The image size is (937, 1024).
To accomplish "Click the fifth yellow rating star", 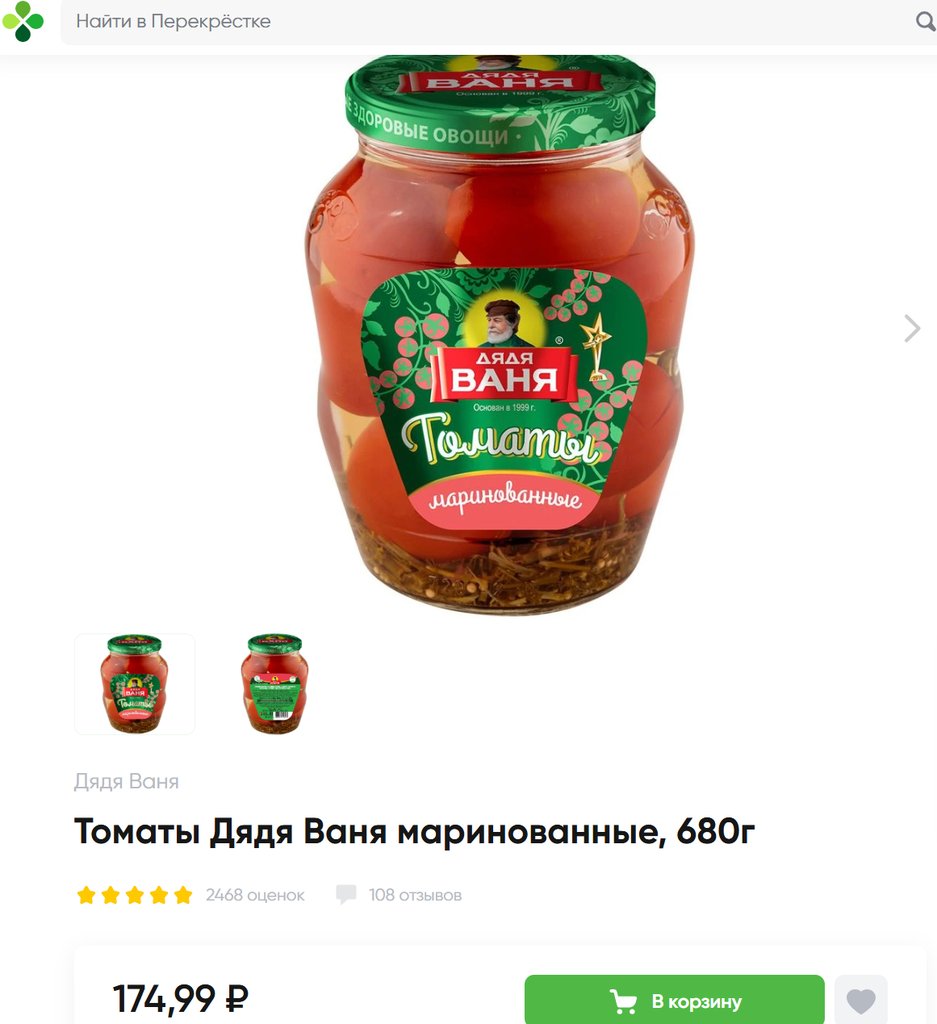I will pos(183,895).
